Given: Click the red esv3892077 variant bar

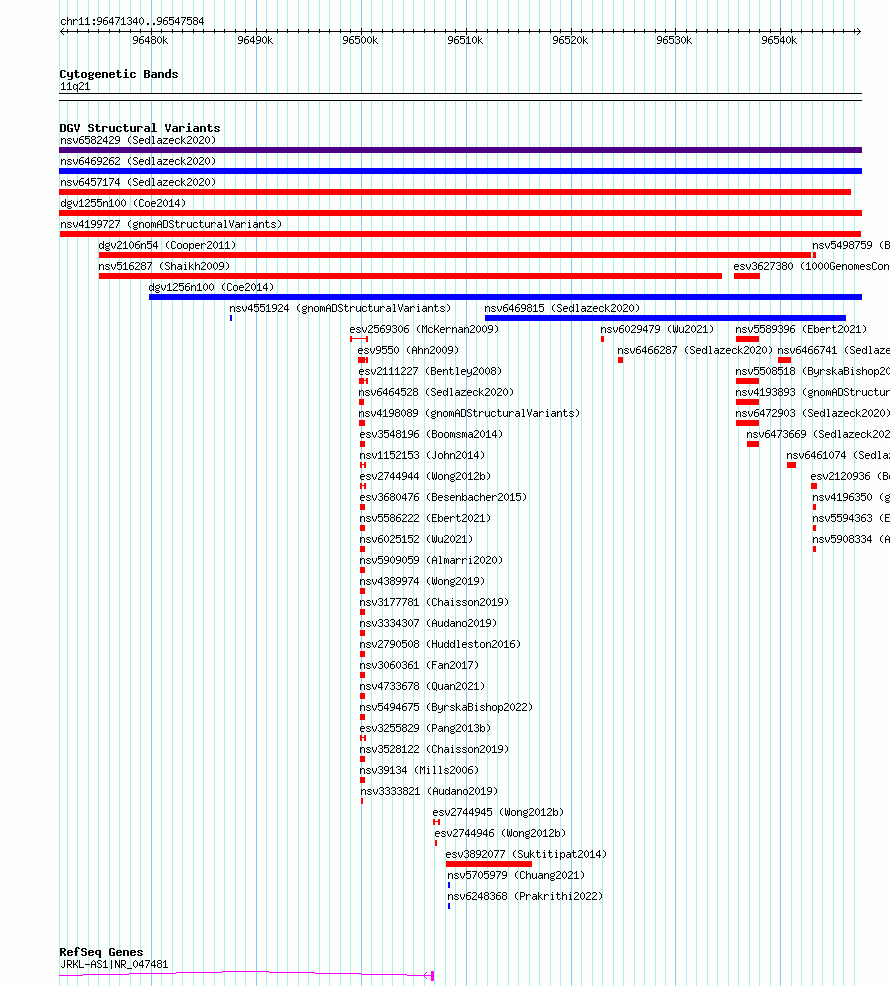Looking at the screenshot, I should click(x=489, y=864).
